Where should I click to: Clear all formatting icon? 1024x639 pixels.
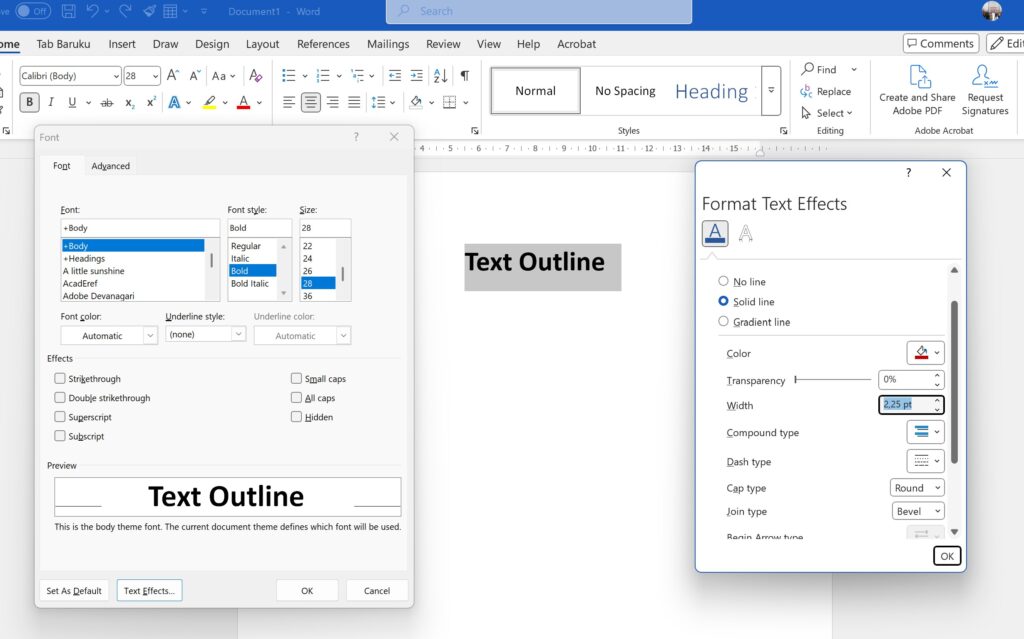[x=256, y=76]
